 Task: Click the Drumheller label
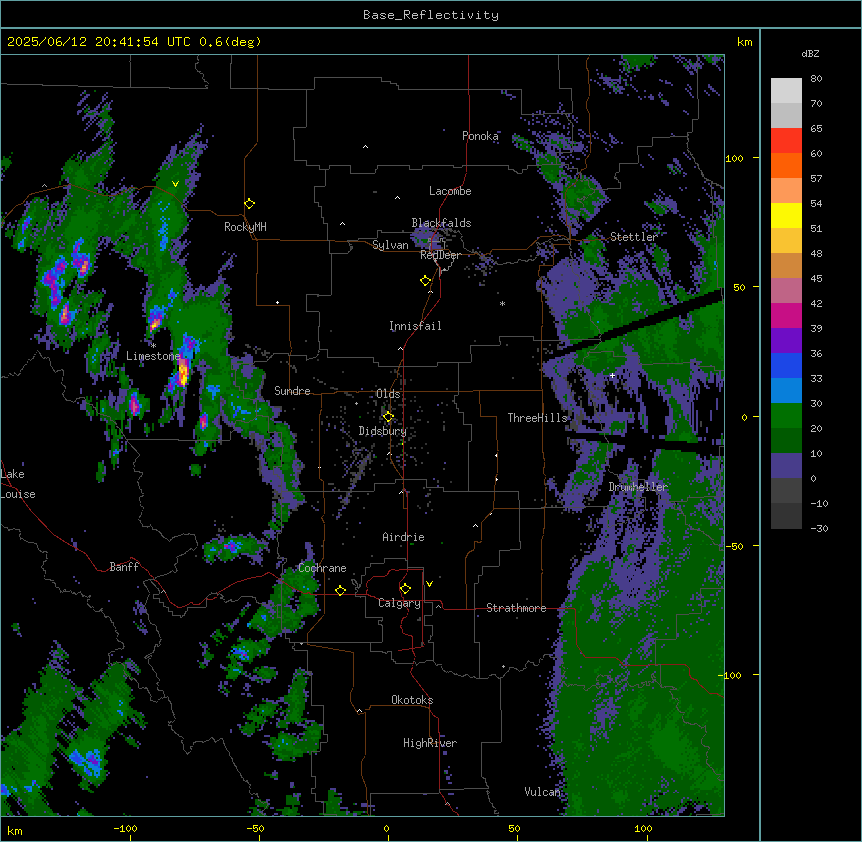point(638,487)
